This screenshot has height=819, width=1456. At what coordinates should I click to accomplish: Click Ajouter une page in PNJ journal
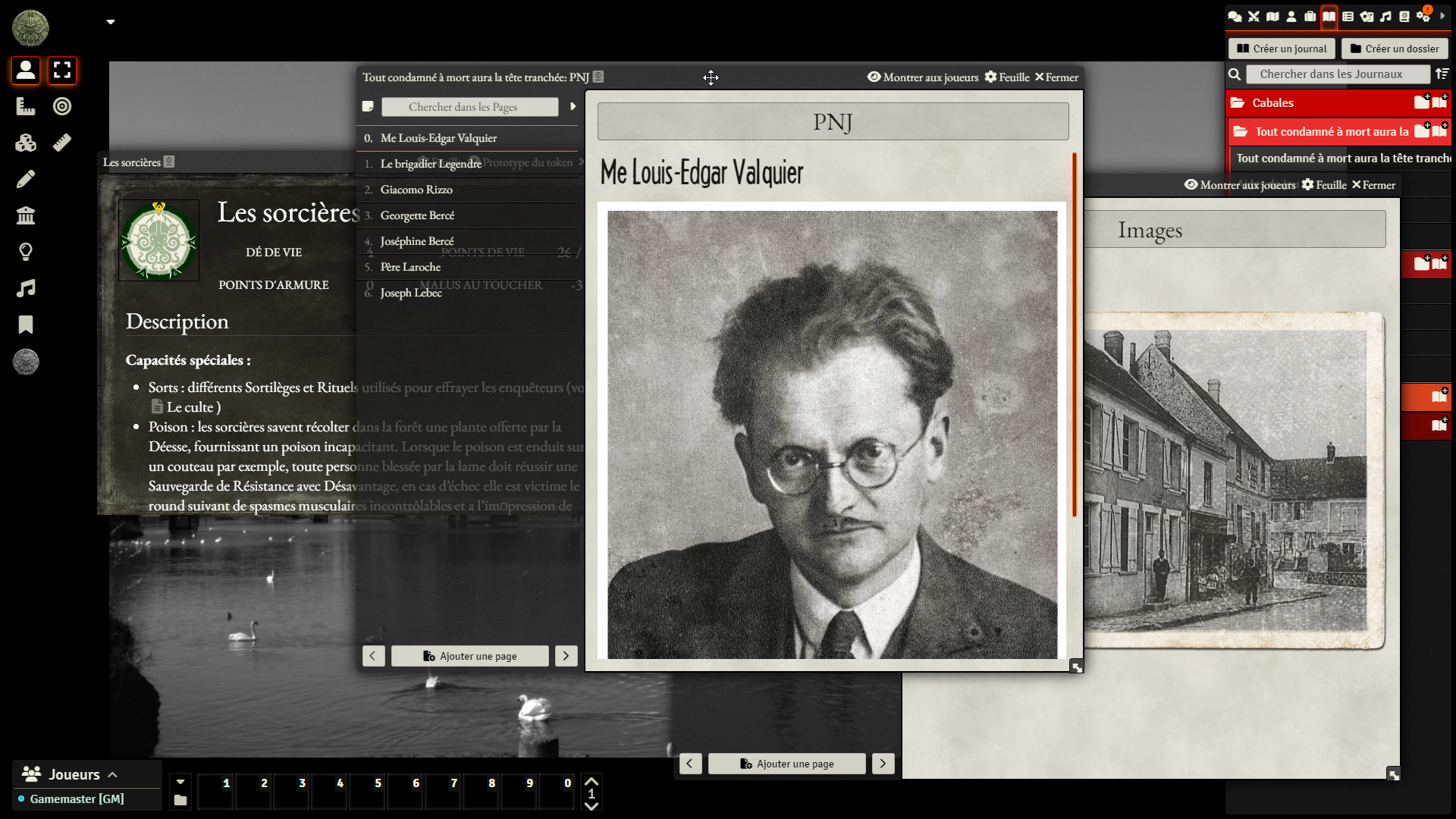pyautogui.click(x=469, y=656)
